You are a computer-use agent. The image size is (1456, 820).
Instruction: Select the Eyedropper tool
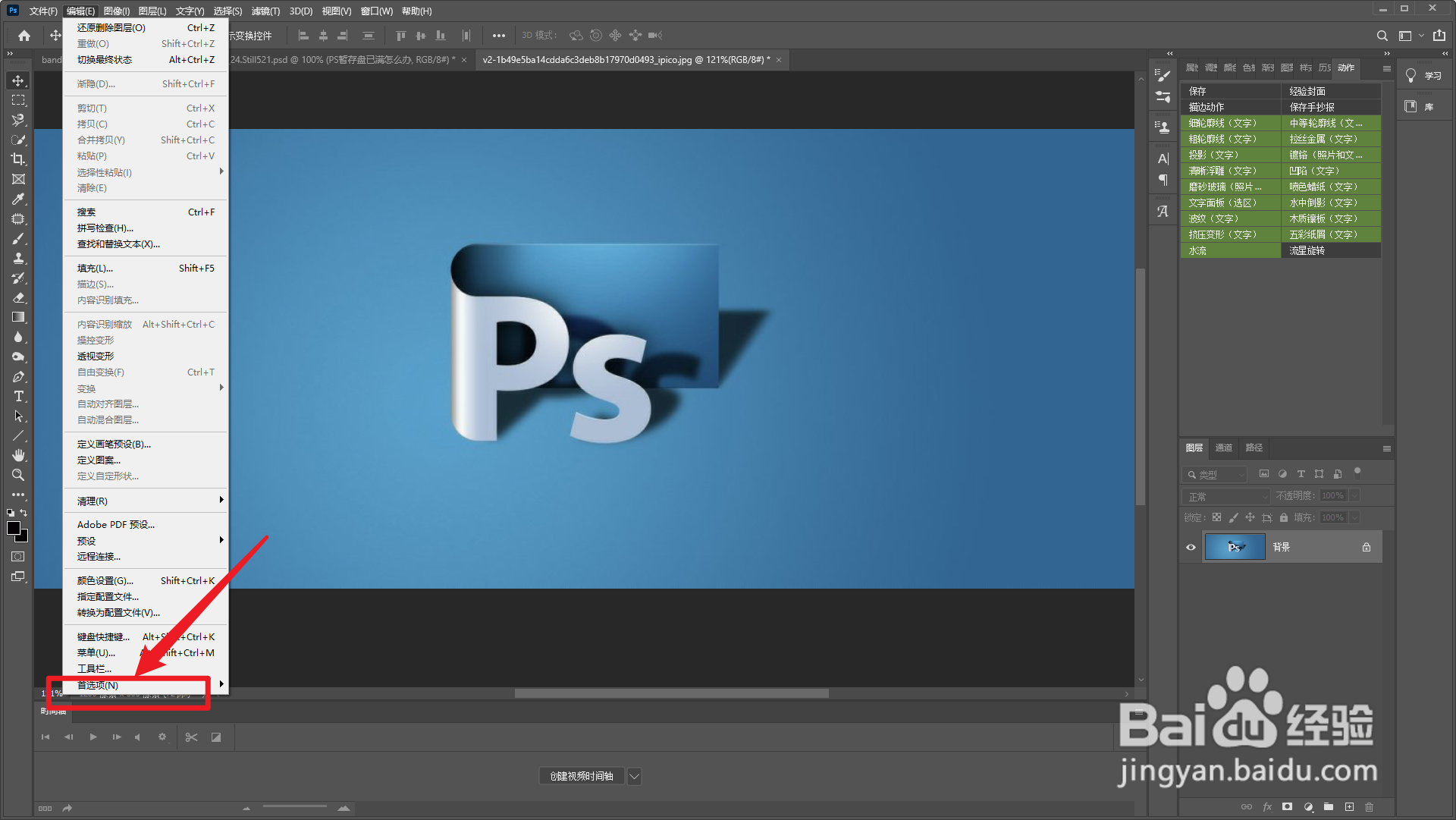click(18, 199)
